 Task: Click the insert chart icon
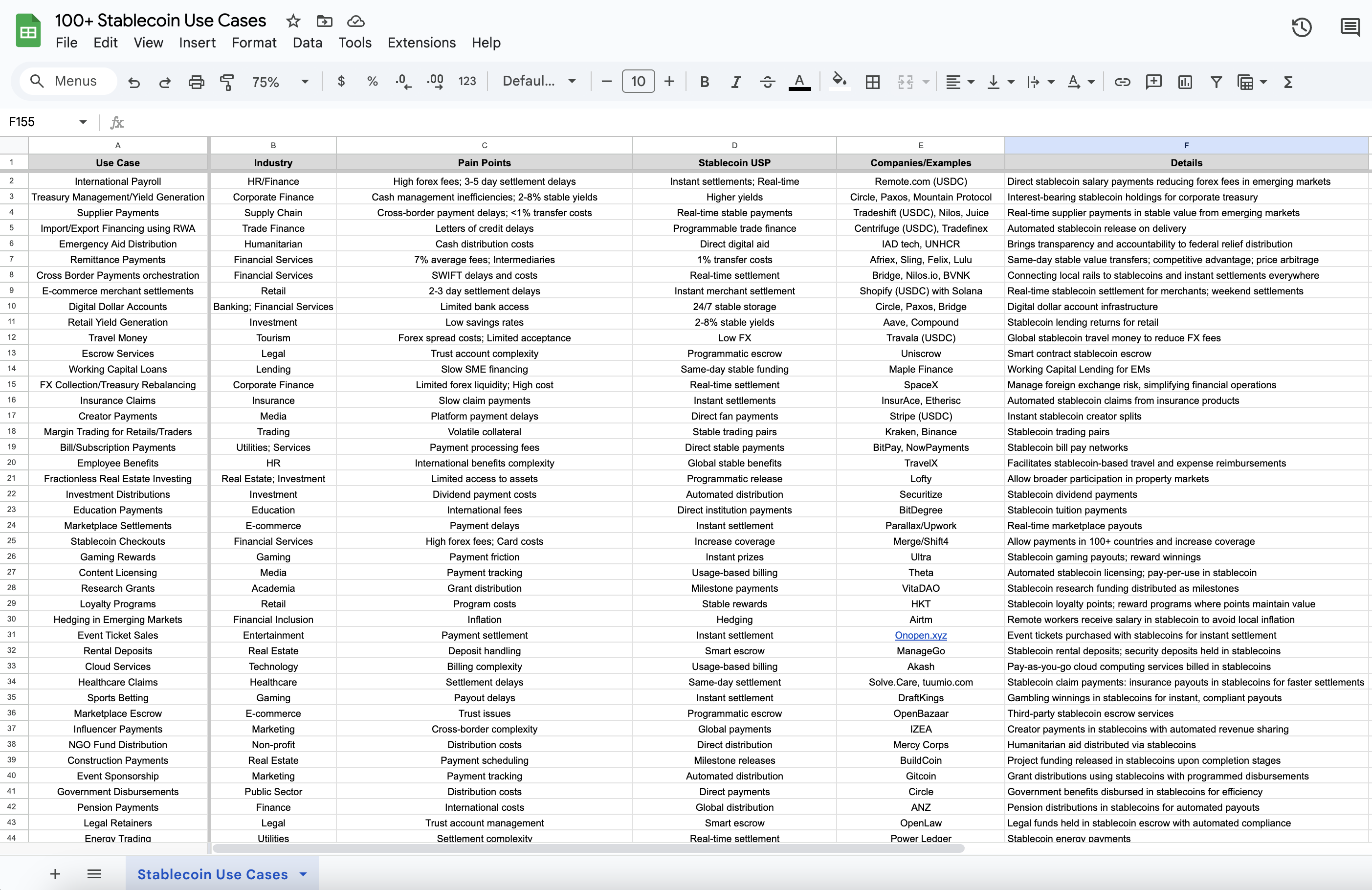1185,82
